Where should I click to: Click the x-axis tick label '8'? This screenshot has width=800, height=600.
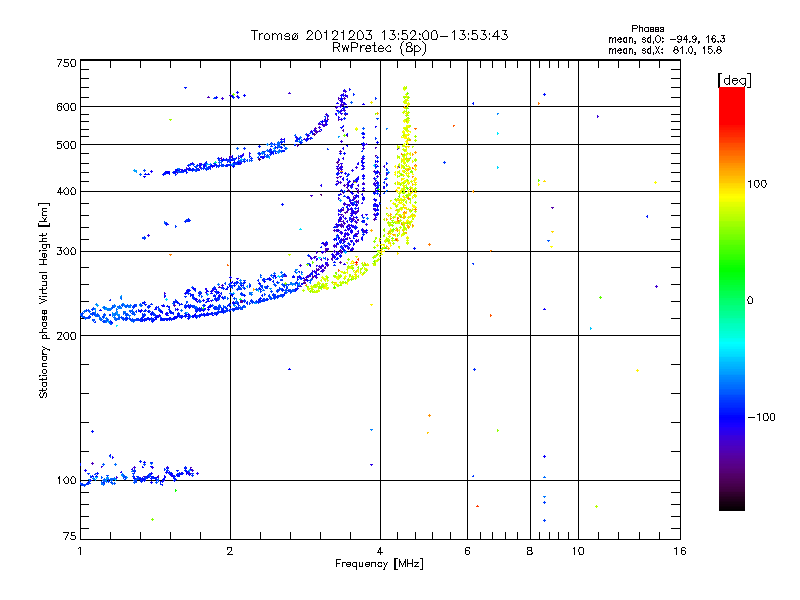click(530, 551)
